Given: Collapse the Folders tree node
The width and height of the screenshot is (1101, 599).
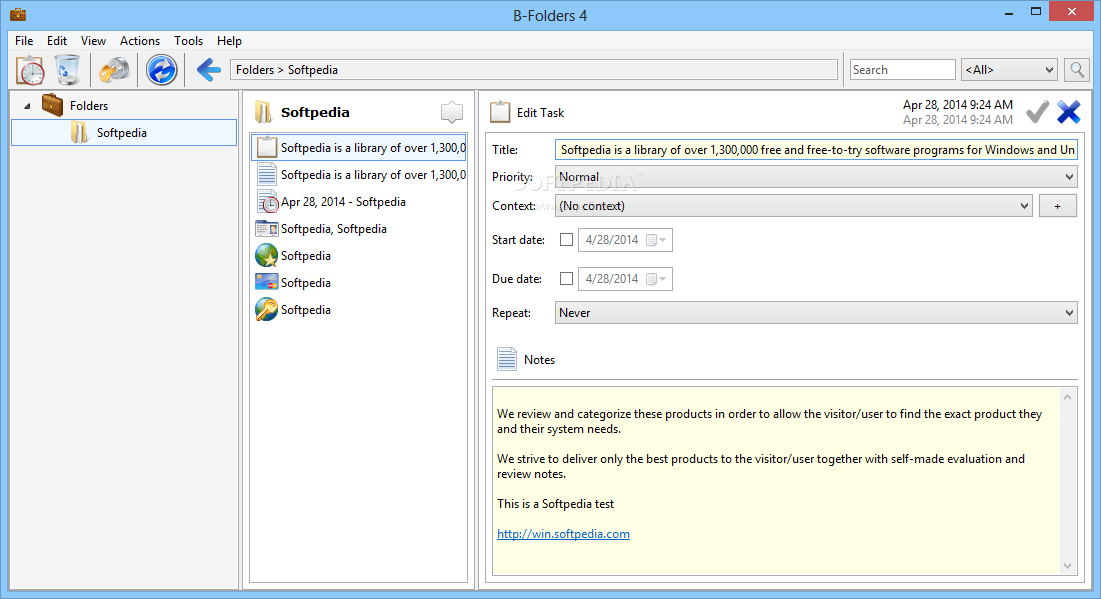Looking at the screenshot, I should tap(27, 106).
